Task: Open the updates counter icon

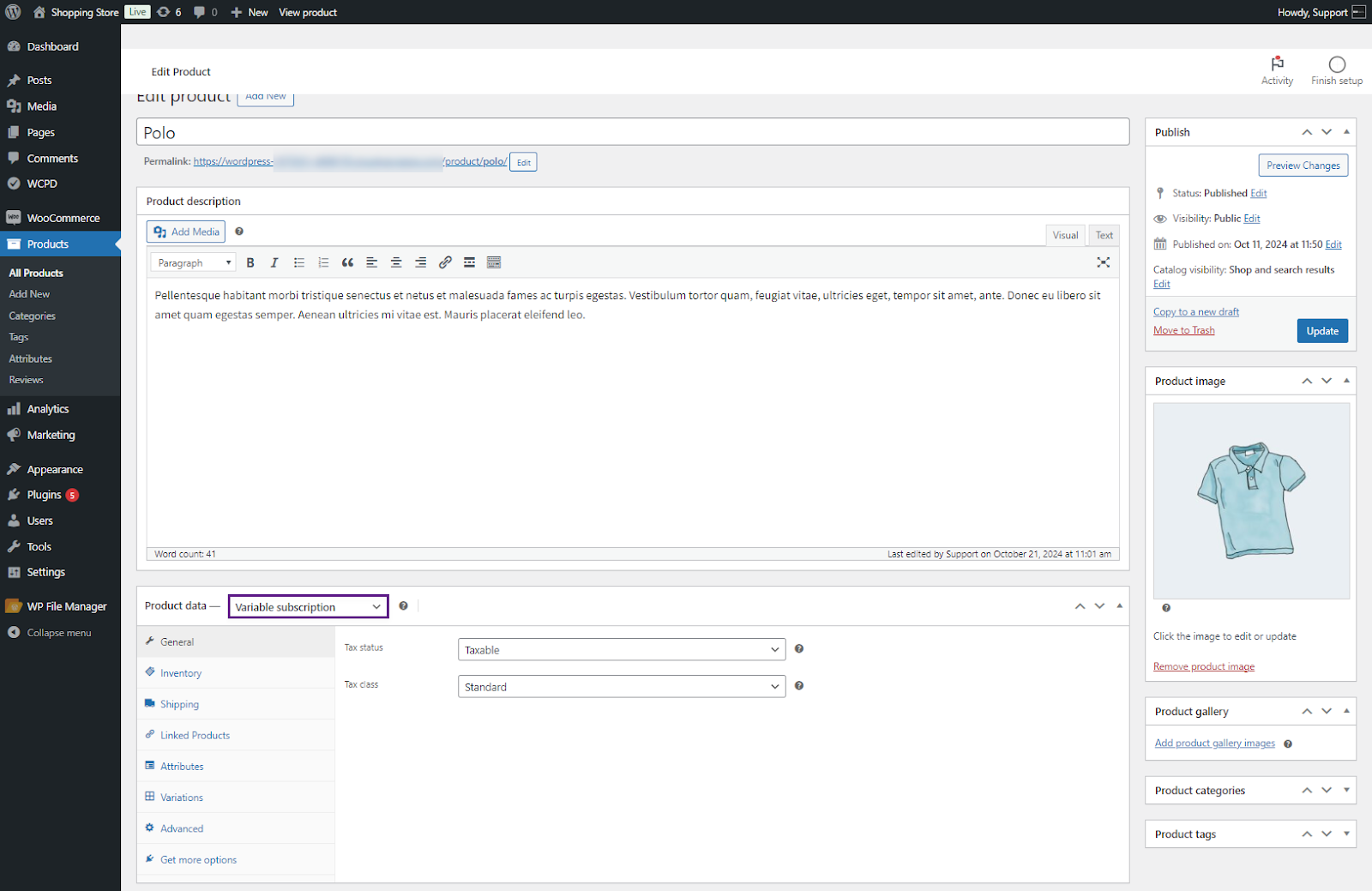Action: [x=169, y=12]
